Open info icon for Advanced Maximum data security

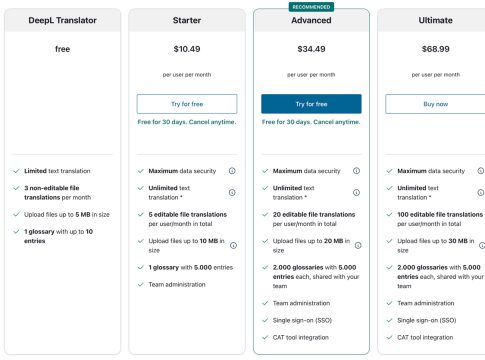point(356,171)
